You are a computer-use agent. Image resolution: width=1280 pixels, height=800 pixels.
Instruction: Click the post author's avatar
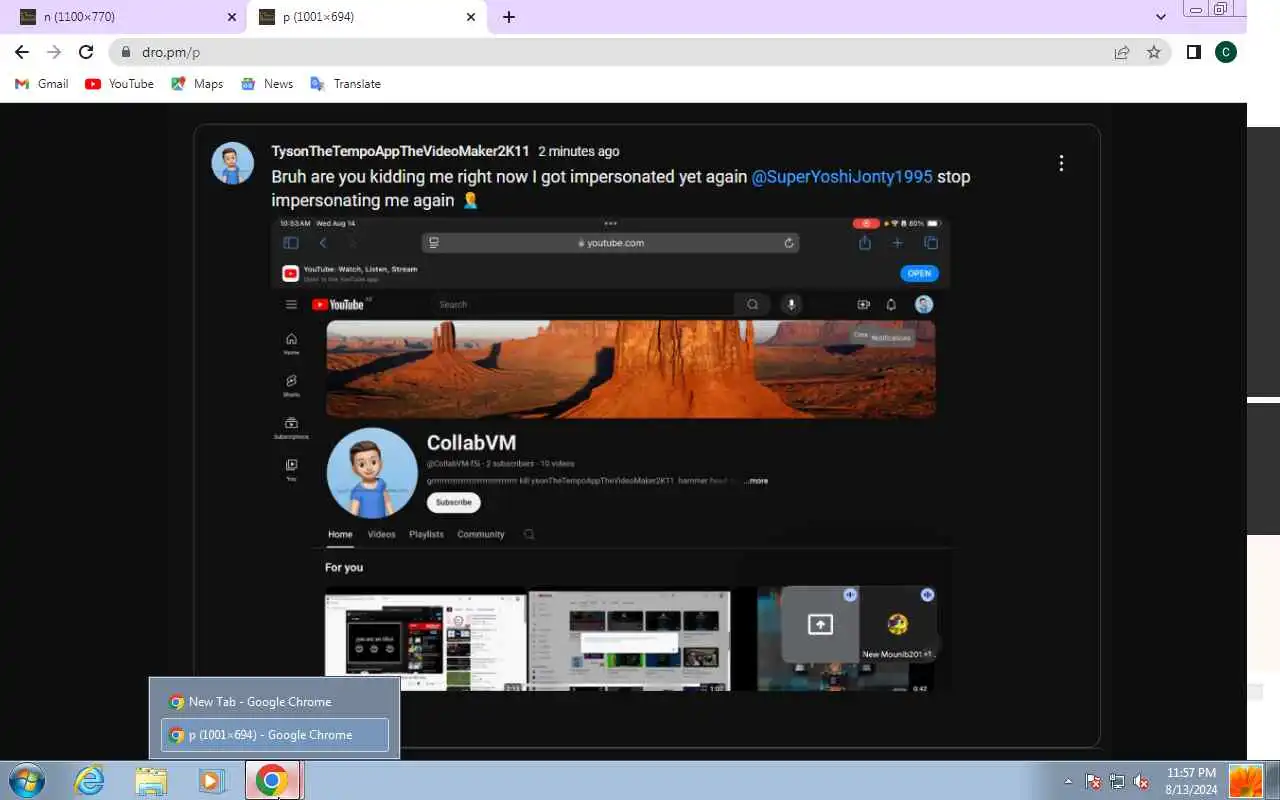click(x=232, y=163)
